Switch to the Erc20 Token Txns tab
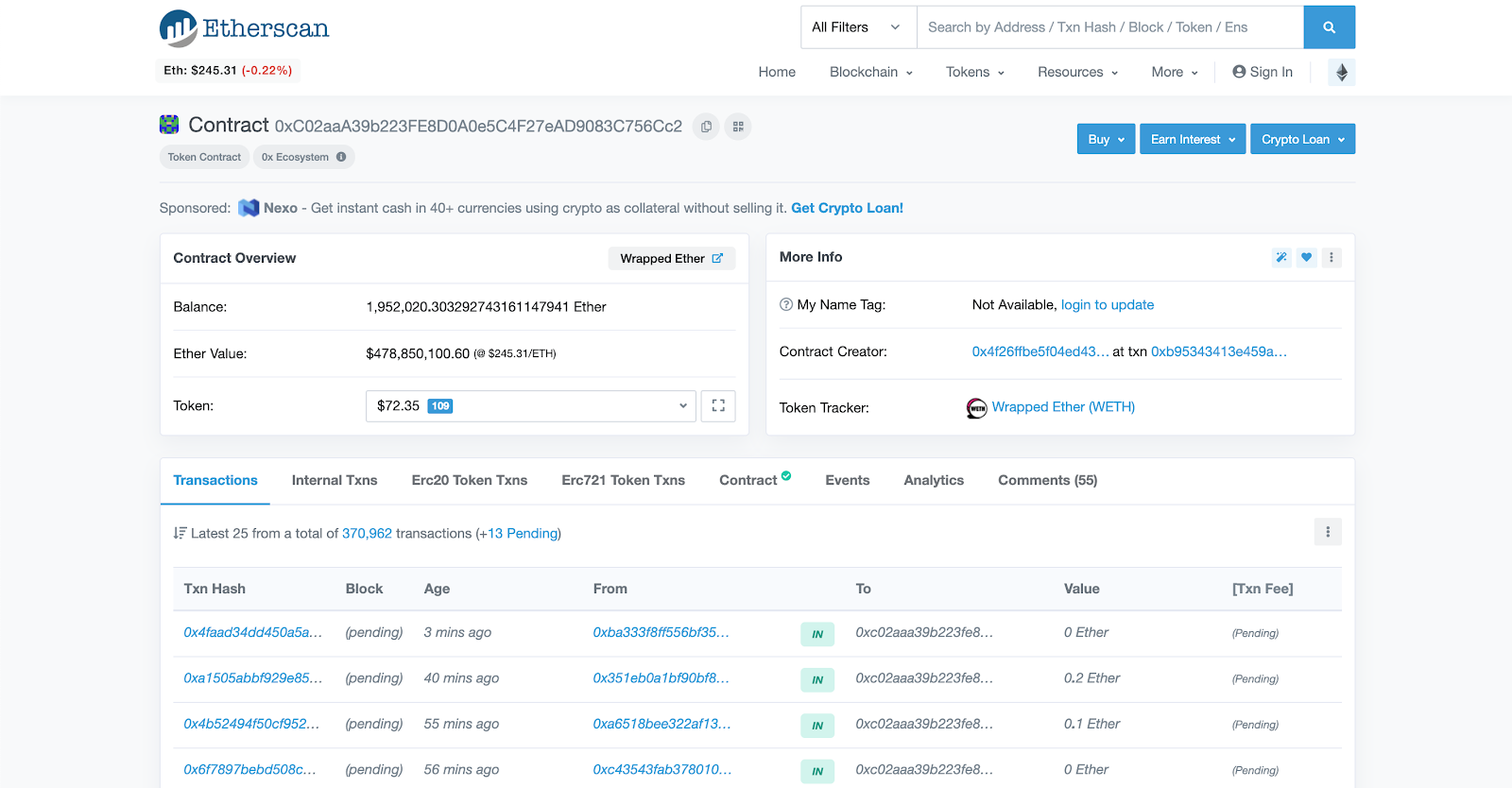Image resolution: width=1512 pixels, height=788 pixels. 470,480
